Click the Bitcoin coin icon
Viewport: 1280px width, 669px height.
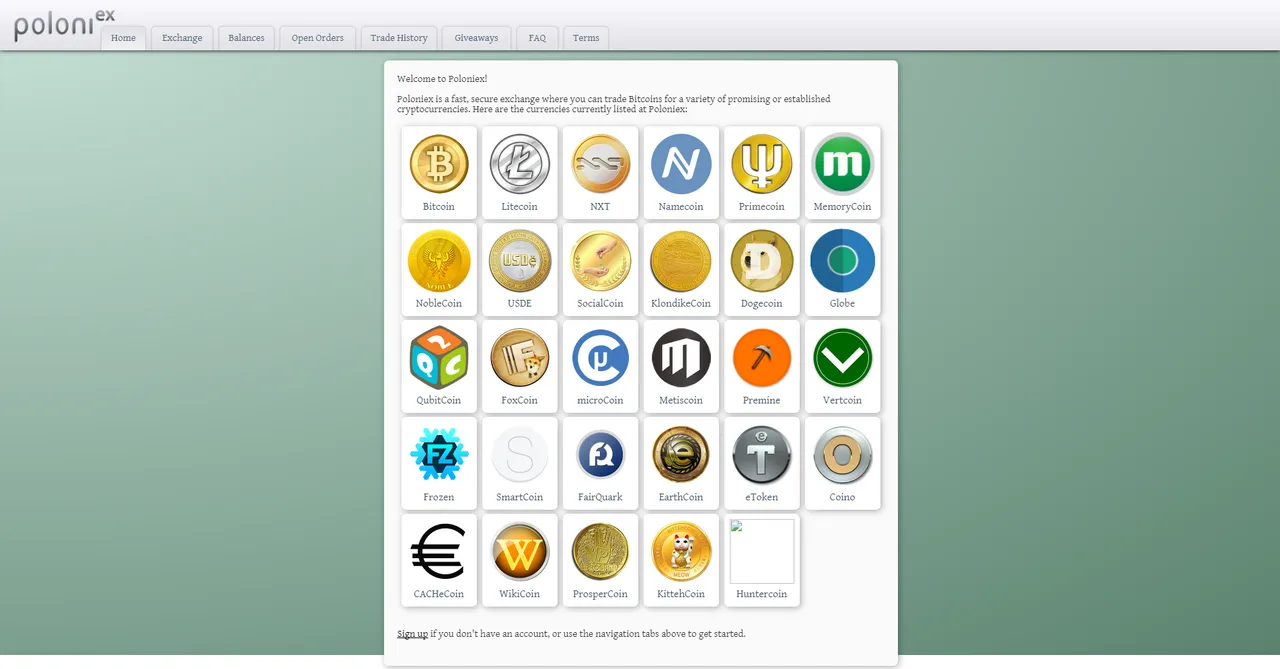pyautogui.click(x=439, y=164)
